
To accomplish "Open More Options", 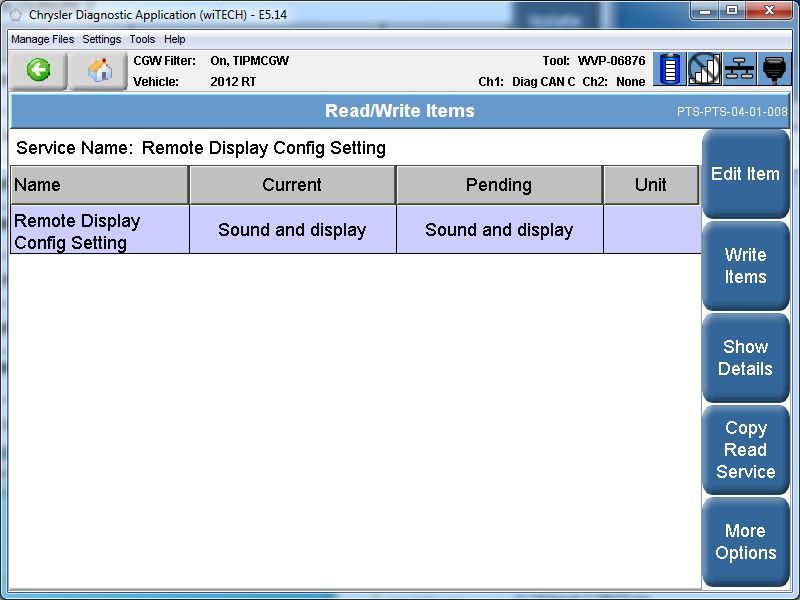I will [x=745, y=542].
